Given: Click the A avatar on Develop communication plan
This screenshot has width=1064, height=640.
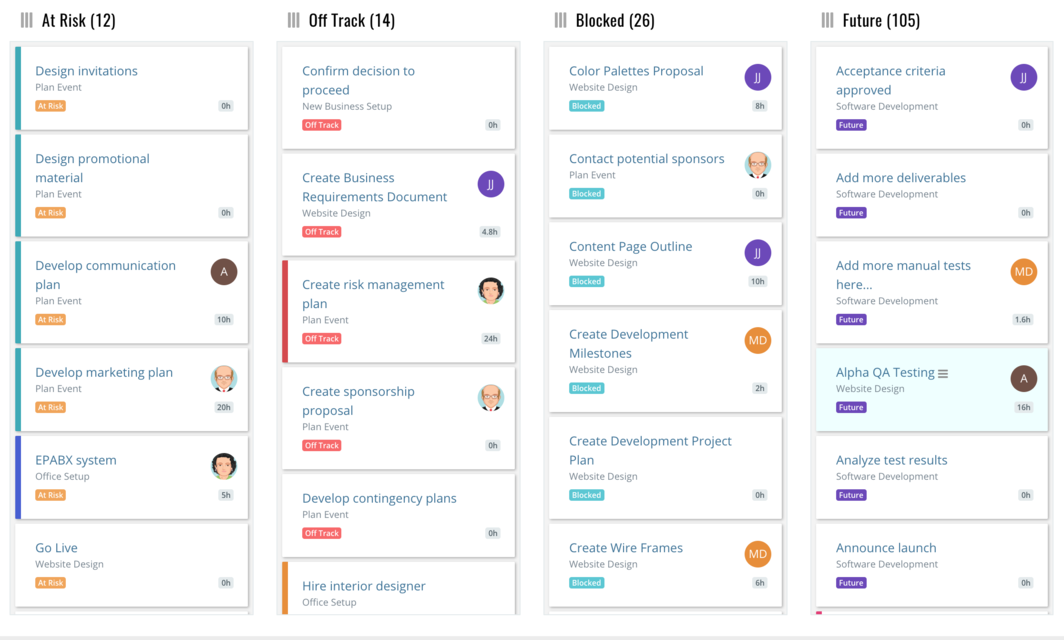Looking at the screenshot, I should [x=224, y=271].
